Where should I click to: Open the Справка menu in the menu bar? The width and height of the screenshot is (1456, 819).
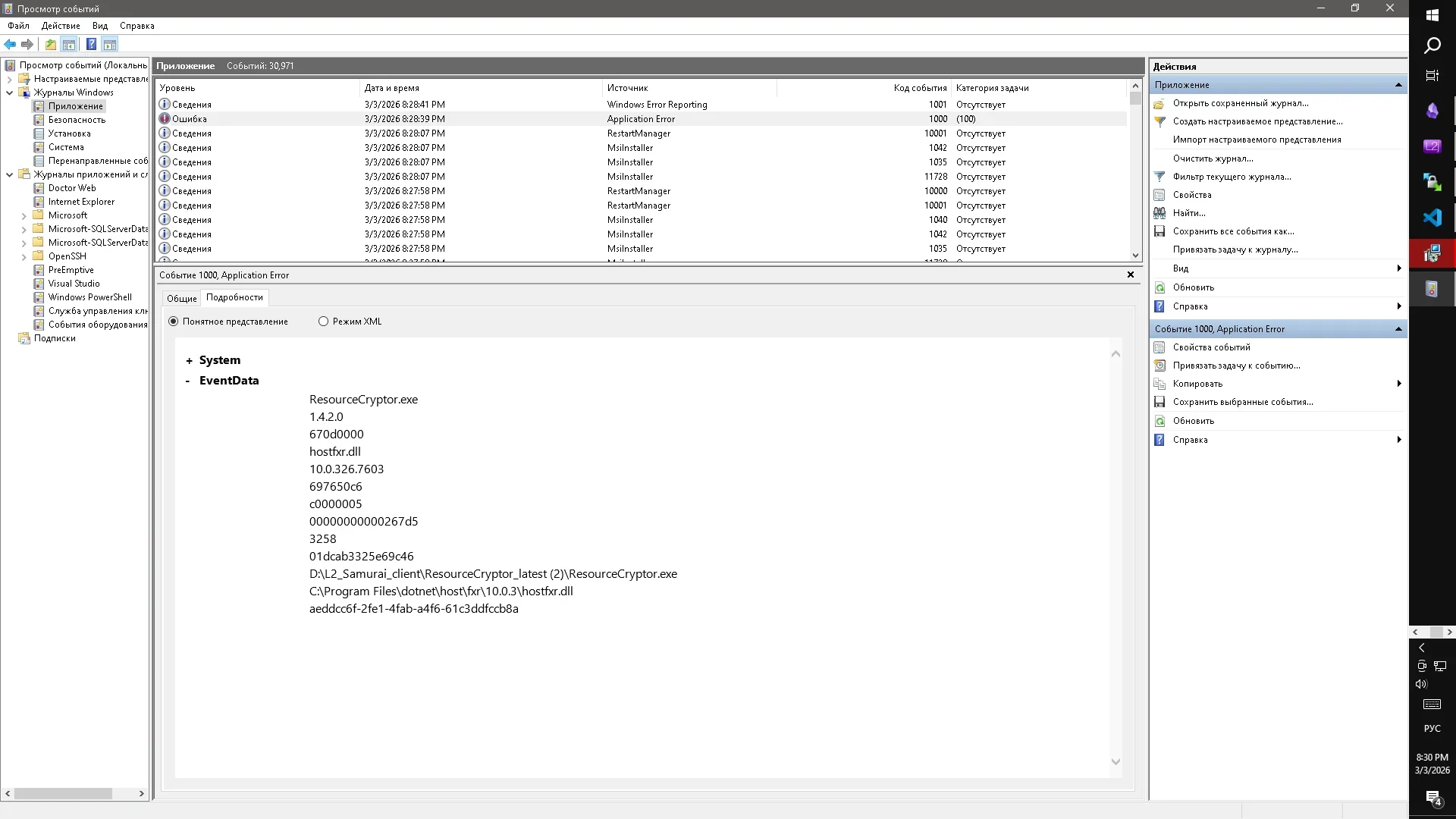[x=137, y=26]
